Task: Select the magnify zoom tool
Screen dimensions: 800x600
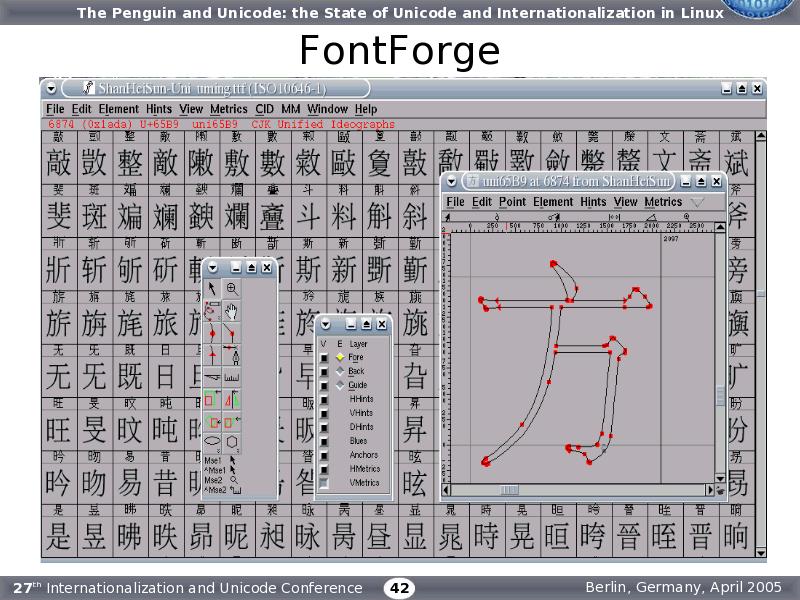Action: 232,288
